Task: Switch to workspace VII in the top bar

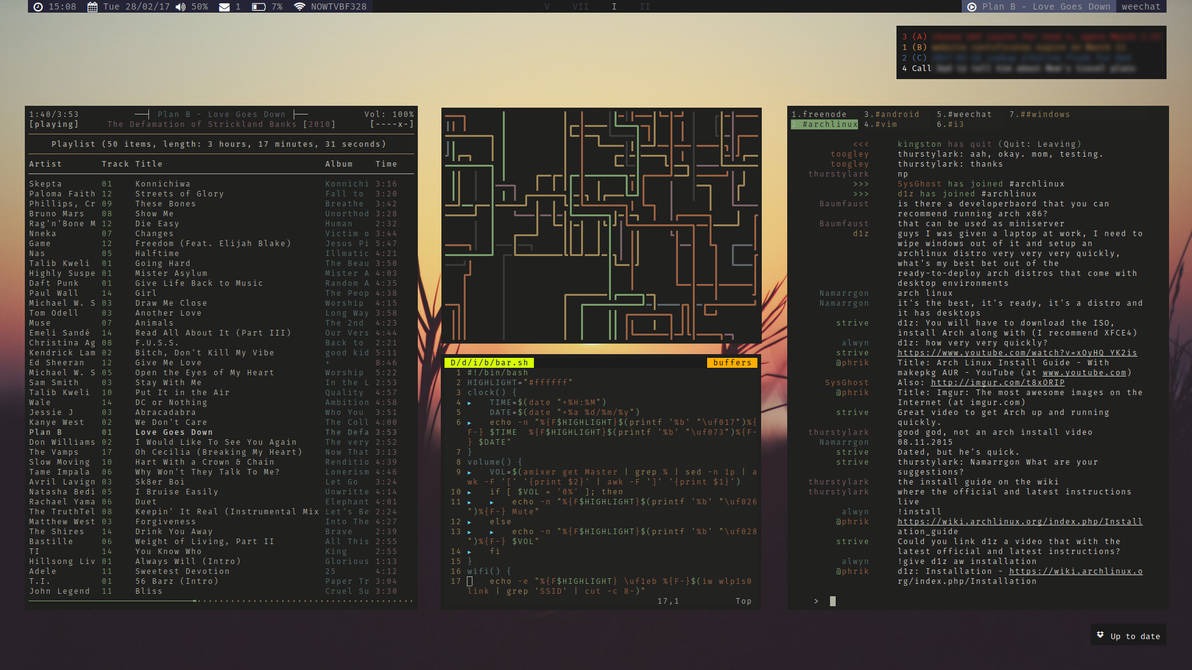Action: (580, 7)
